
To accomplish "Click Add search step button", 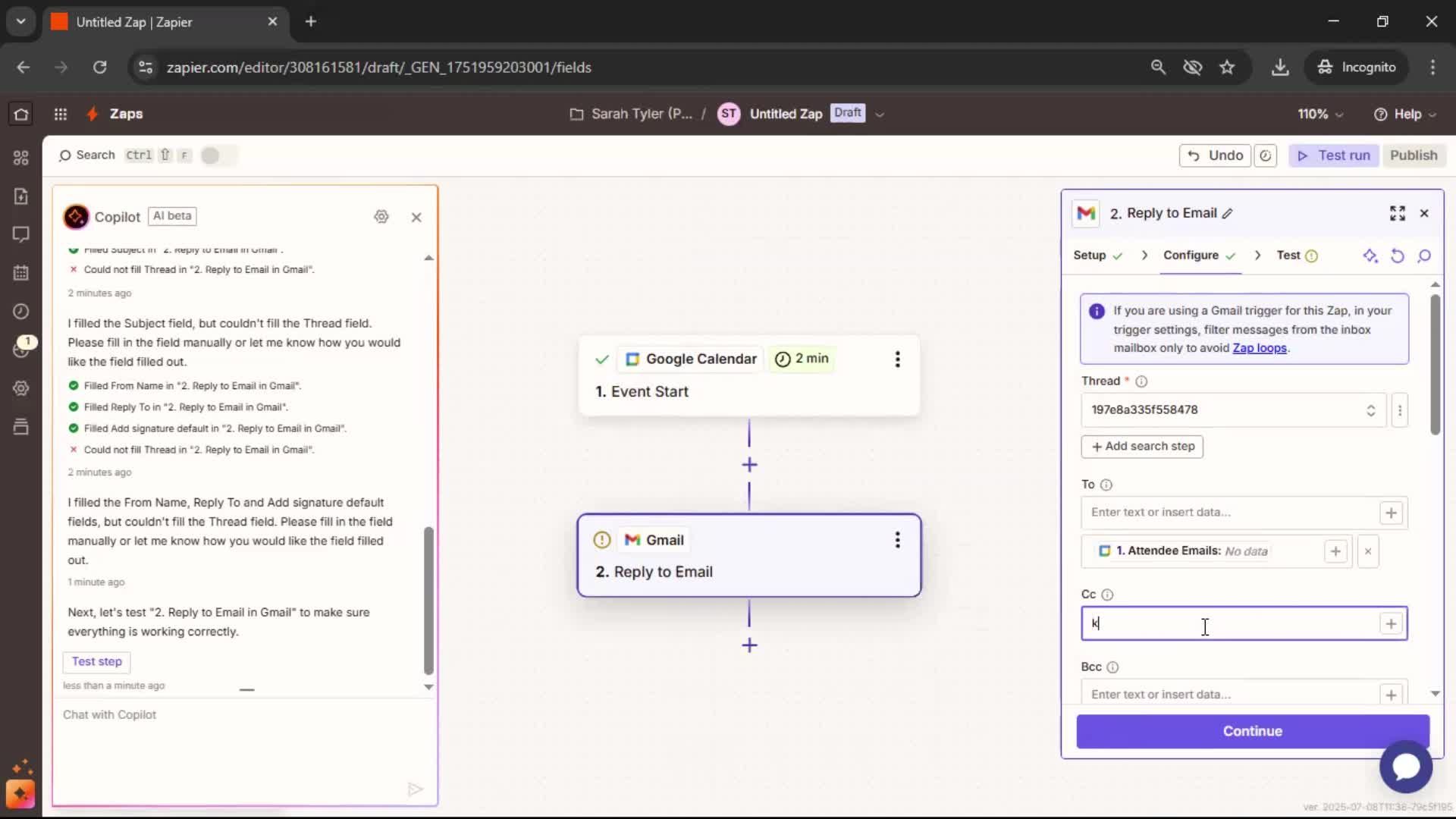I will coord(1142,447).
